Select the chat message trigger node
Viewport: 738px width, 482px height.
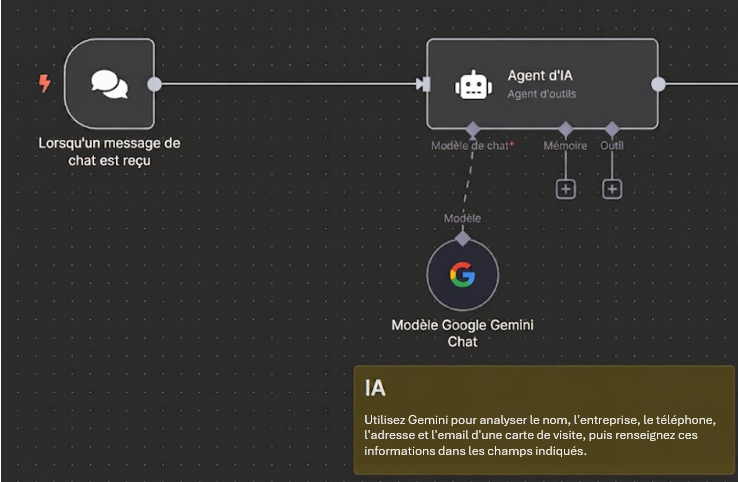109,84
